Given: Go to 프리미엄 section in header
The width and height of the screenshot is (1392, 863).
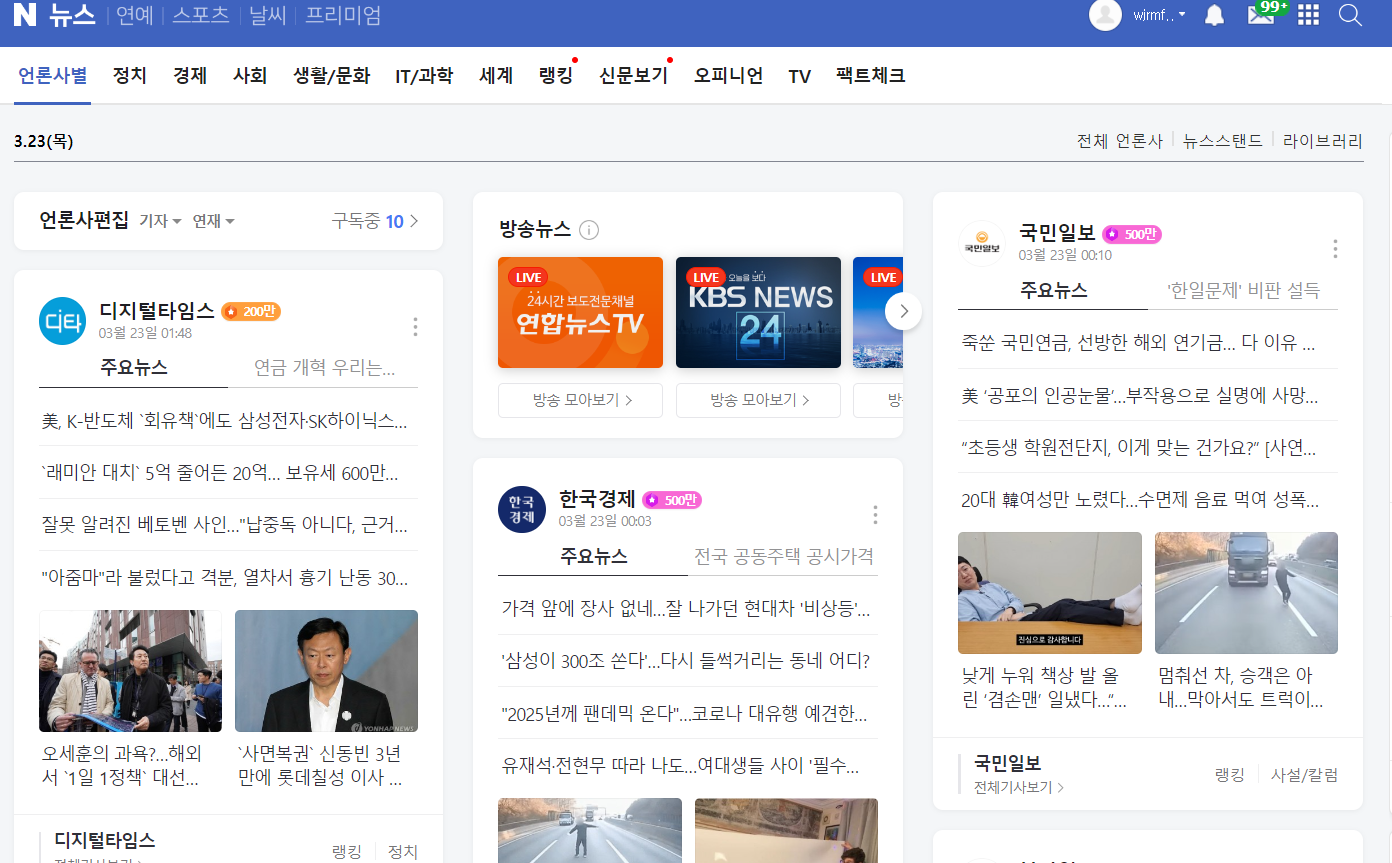Looking at the screenshot, I should click(343, 15).
